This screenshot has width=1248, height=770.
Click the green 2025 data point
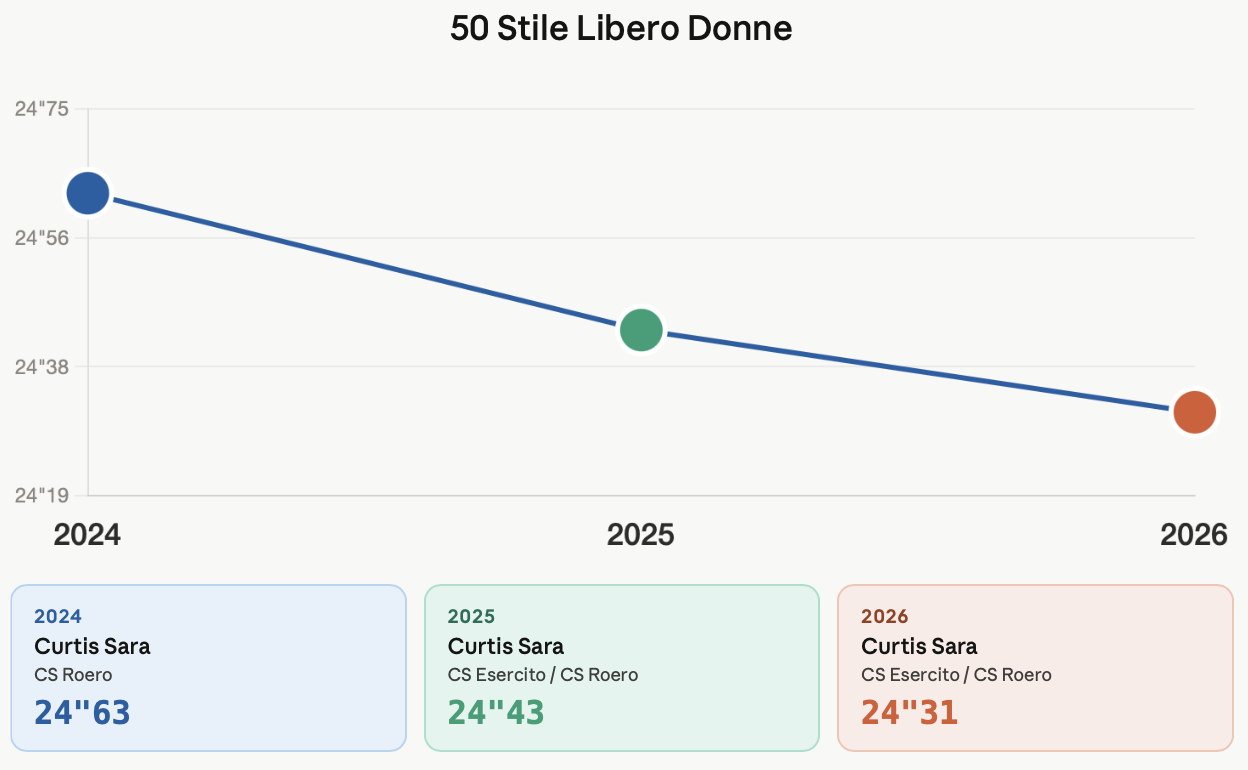click(x=641, y=330)
